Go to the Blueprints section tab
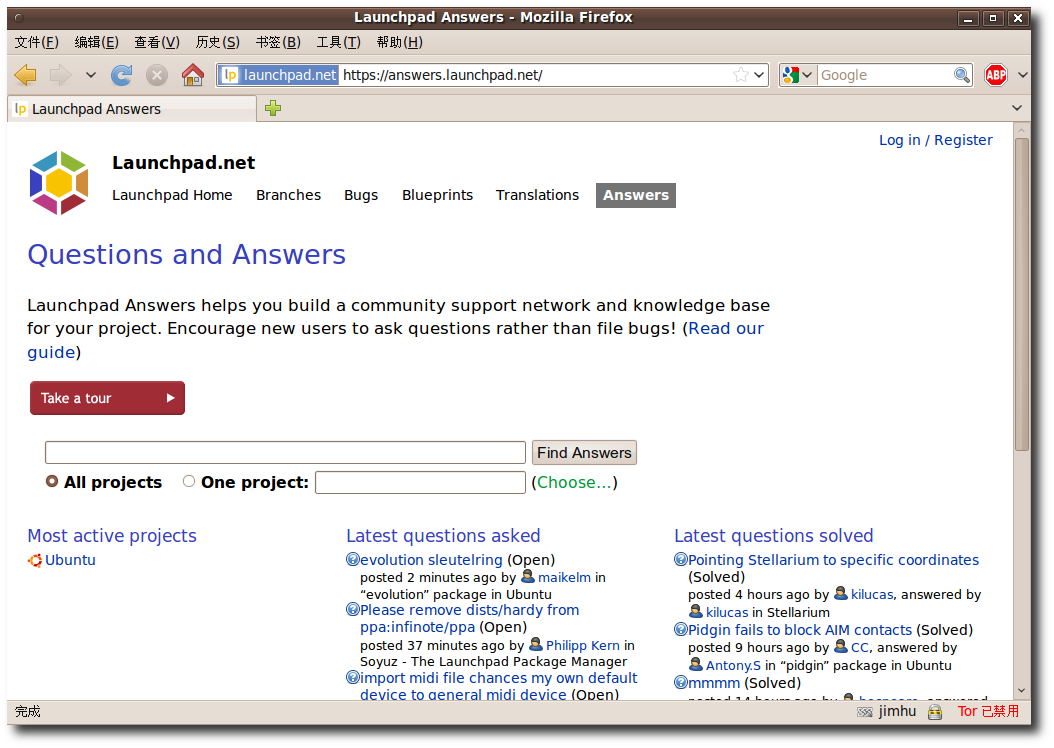The width and height of the screenshot is (1054, 748). pos(438,195)
